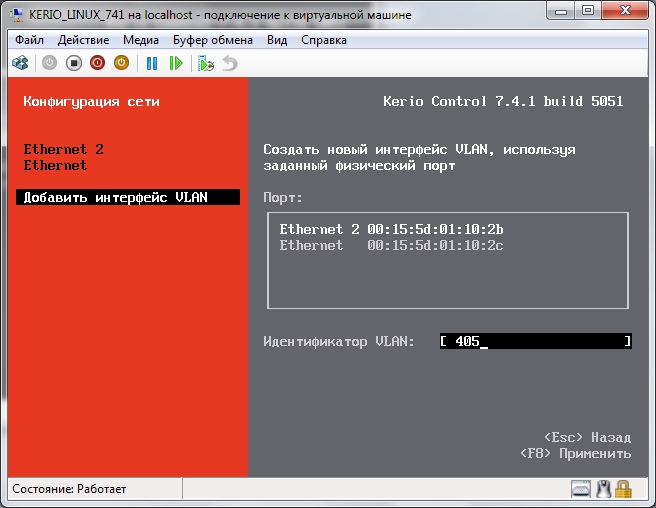The image size is (656, 508).
Task: Turn off the virtual machine via the stop icon
Action: click(x=74, y=63)
